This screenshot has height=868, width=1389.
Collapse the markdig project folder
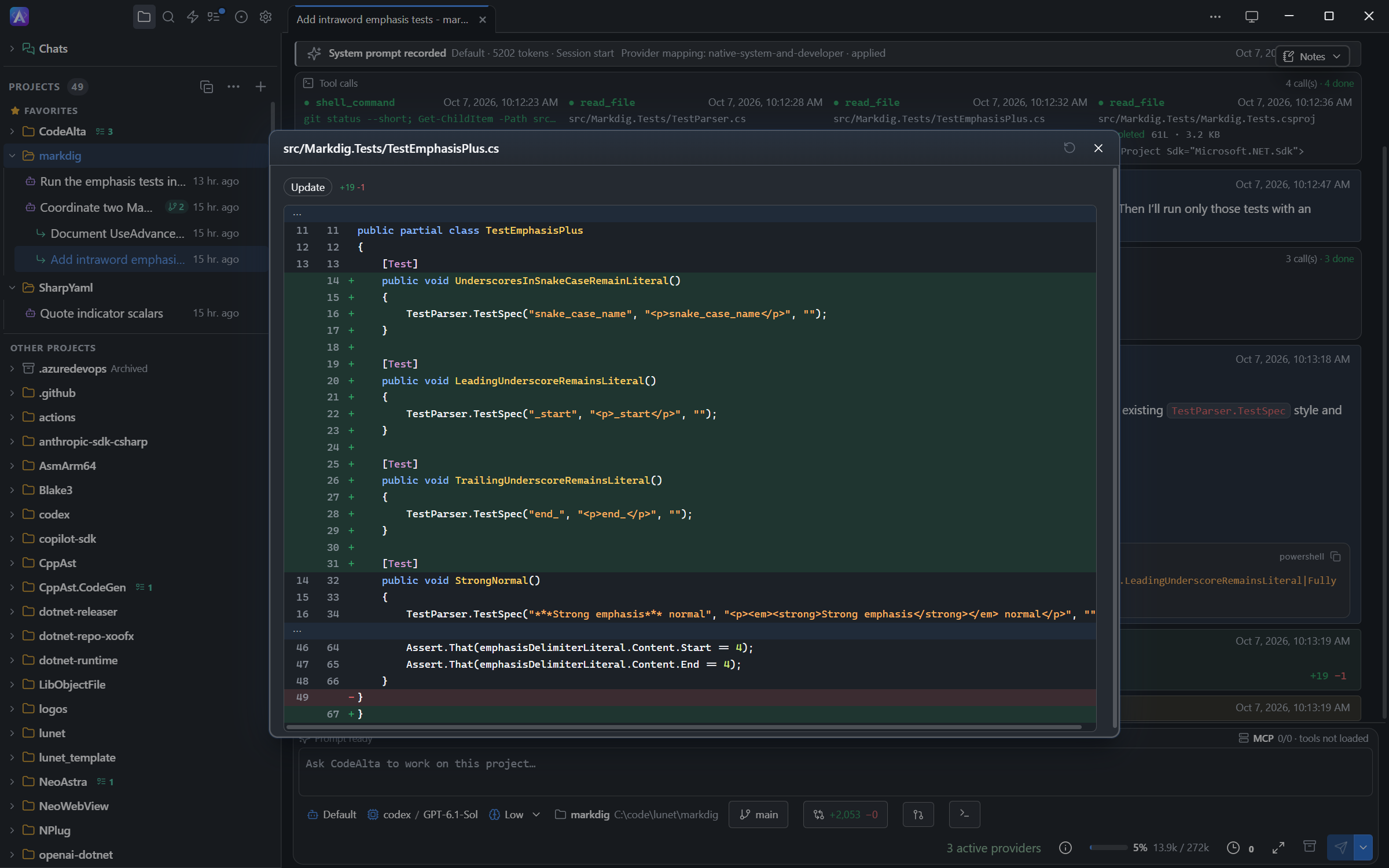click(12, 156)
